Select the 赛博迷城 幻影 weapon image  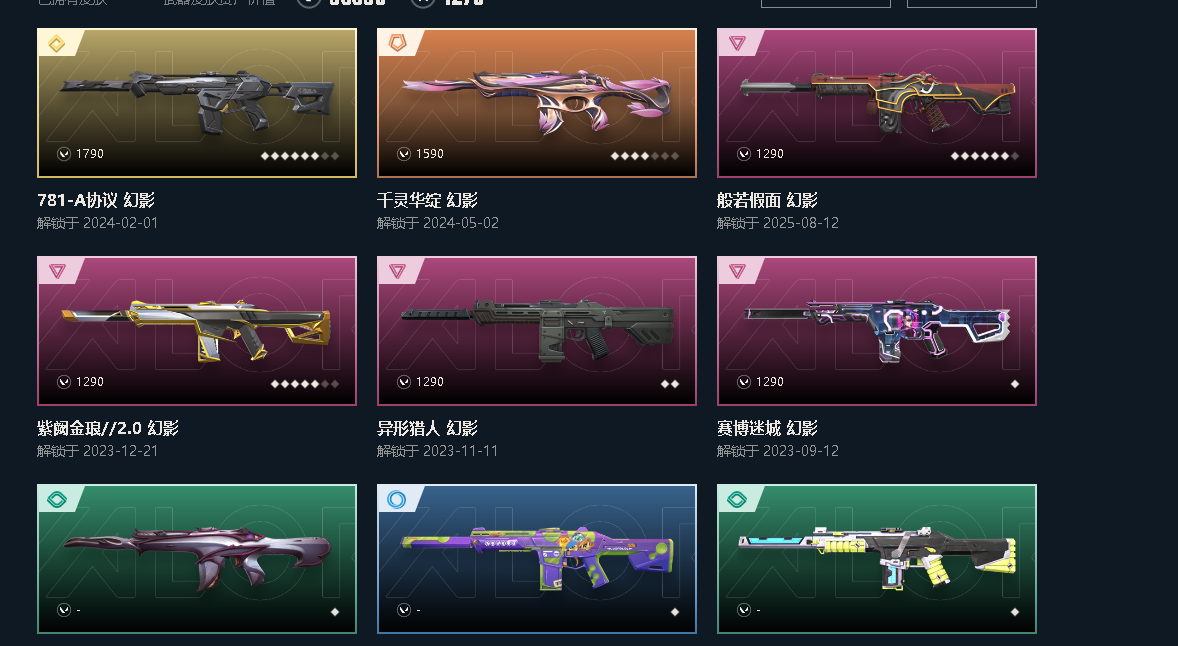pos(877,331)
